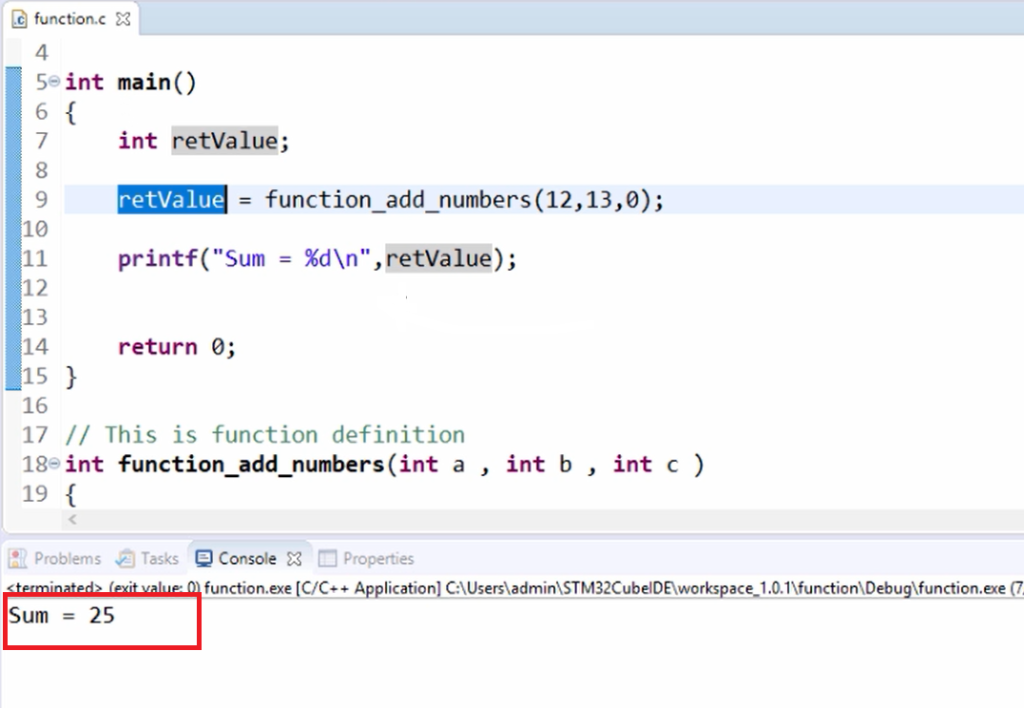The width and height of the screenshot is (1024, 708).
Task: Click the return 0; statement
Action: pyautogui.click(x=177, y=347)
